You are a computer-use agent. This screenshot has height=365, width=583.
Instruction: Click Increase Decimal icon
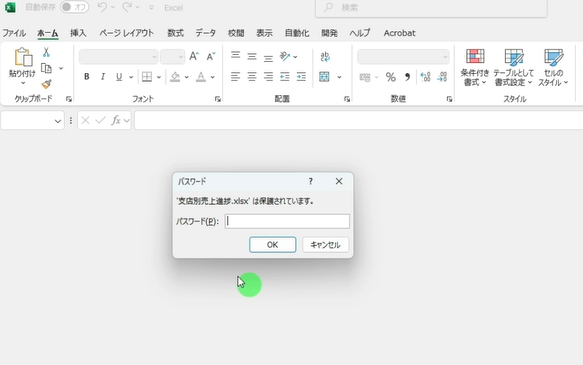pos(425,77)
